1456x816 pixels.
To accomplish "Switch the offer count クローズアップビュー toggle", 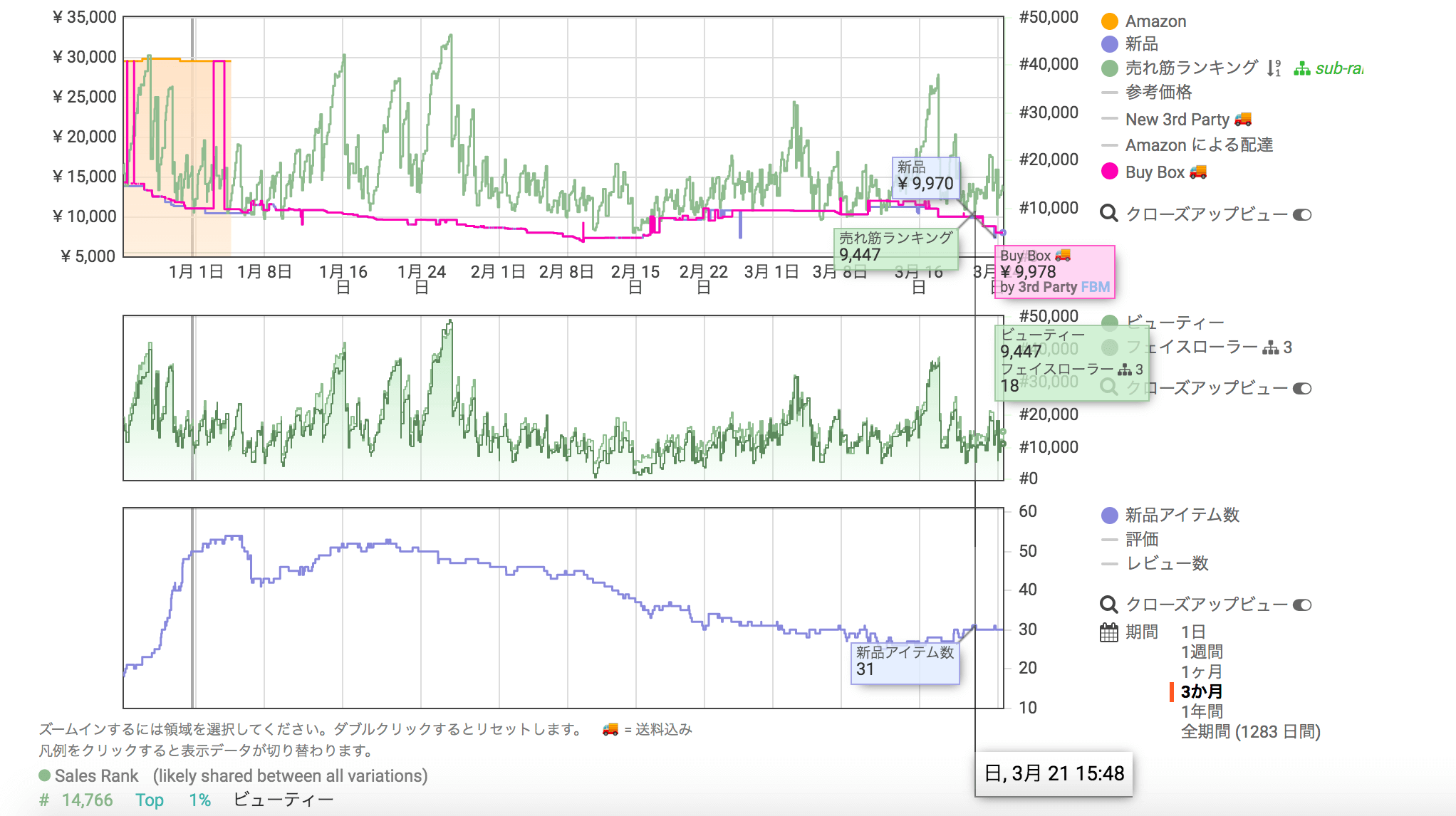I will point(1302,605).
